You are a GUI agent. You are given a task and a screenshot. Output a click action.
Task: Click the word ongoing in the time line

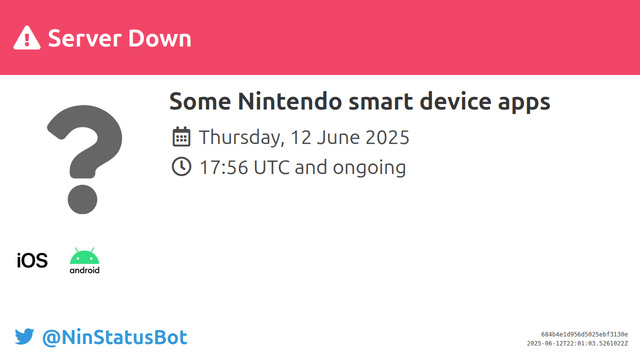369,168
